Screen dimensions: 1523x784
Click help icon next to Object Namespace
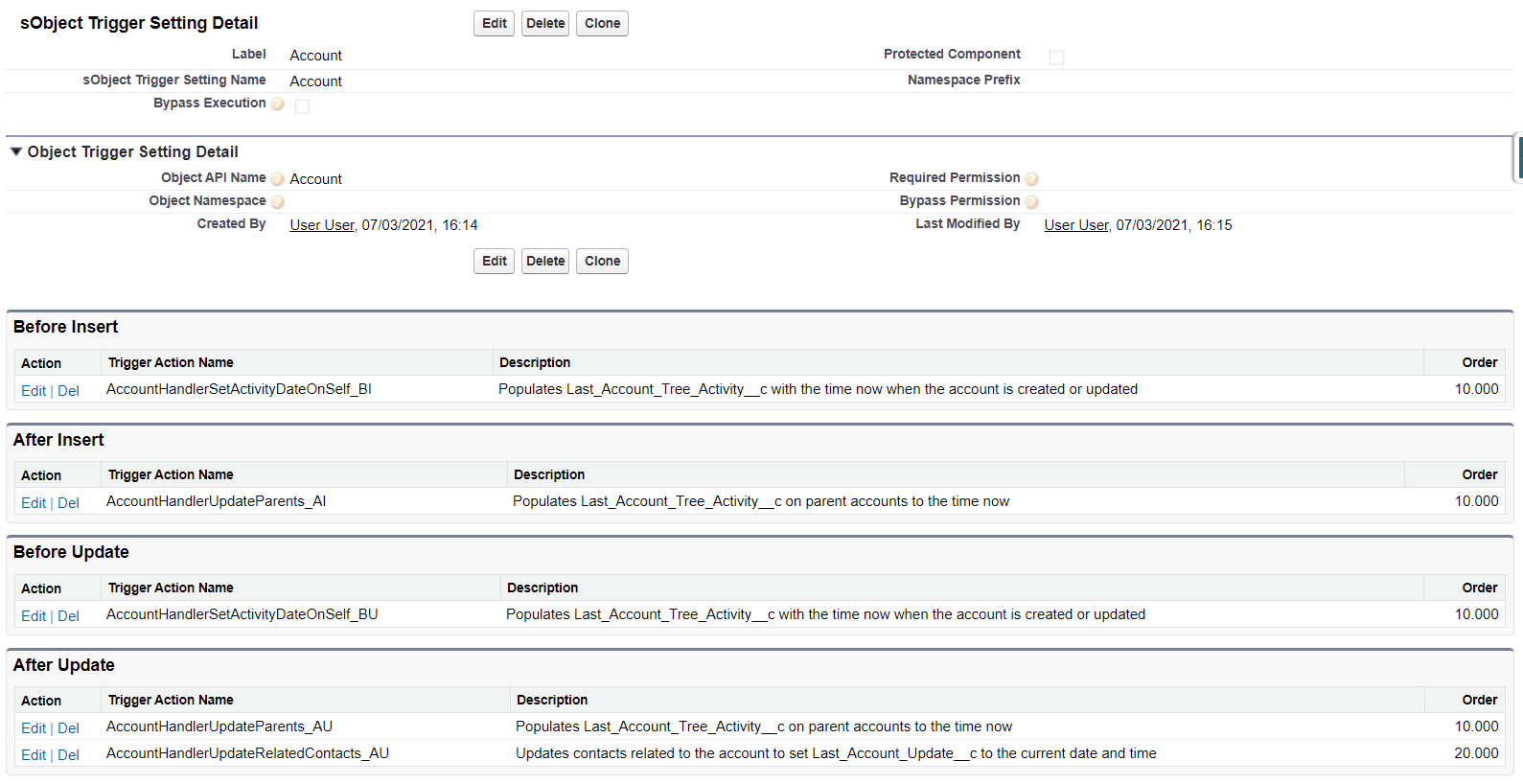point(277,202)
